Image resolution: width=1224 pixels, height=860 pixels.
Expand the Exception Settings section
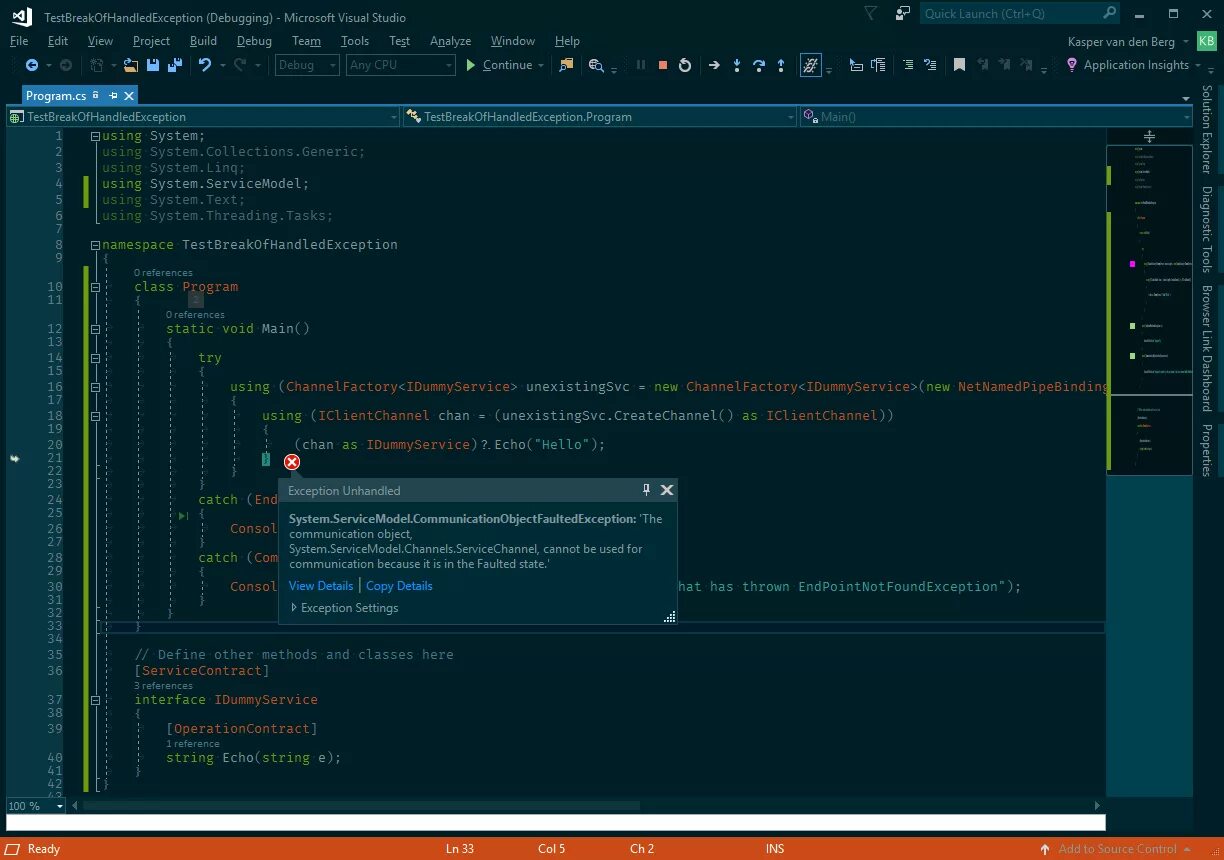point(344,608)
